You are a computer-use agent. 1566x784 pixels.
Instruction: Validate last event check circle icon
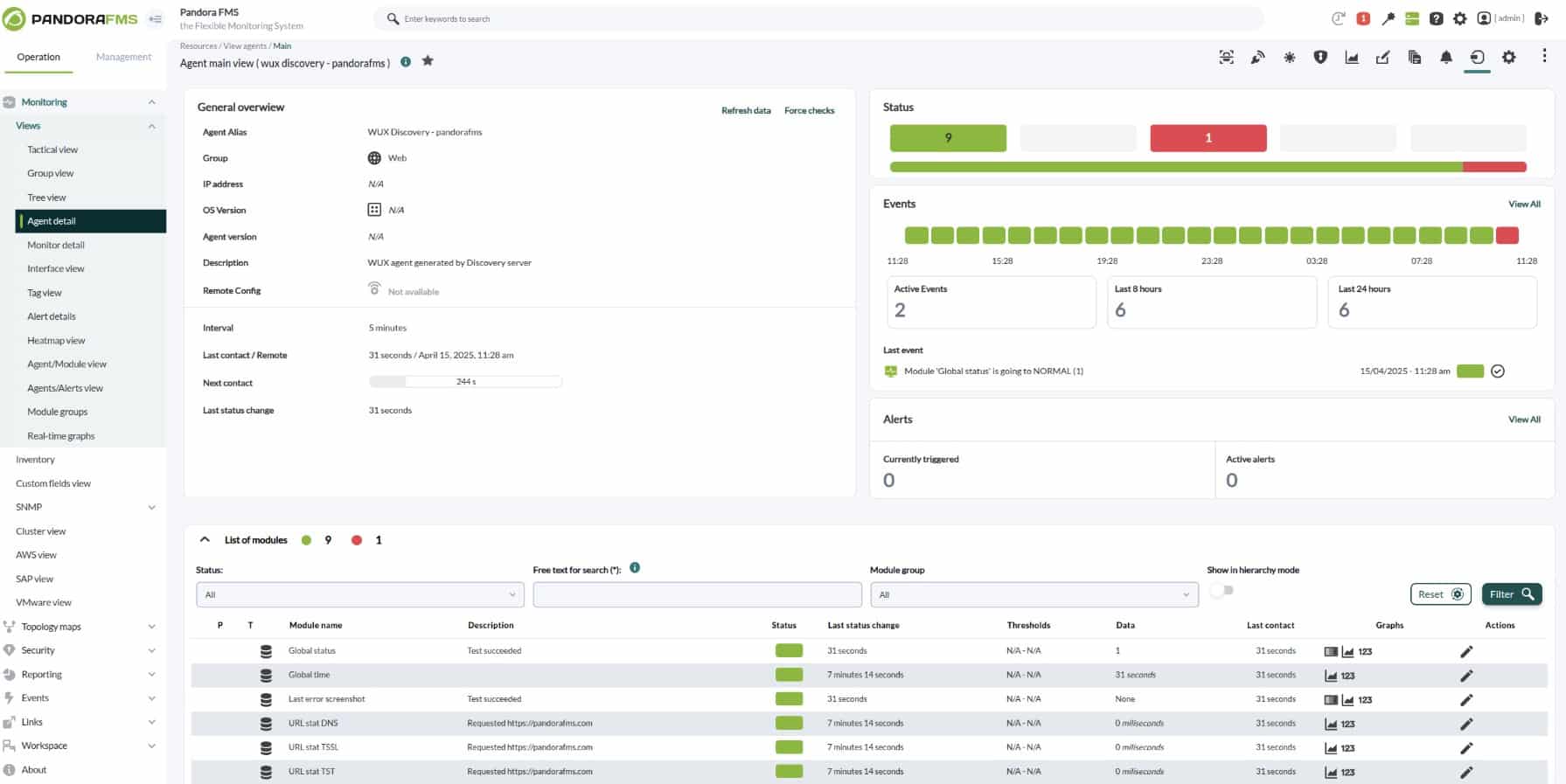1498,371
